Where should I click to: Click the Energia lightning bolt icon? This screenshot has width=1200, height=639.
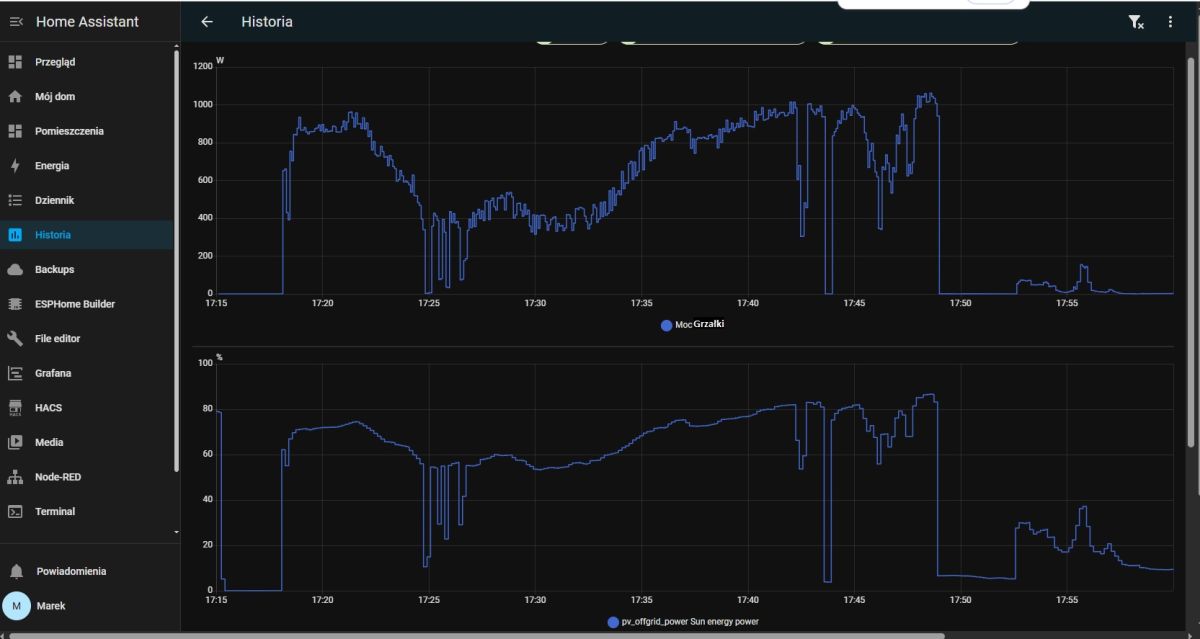click(15, 166)
